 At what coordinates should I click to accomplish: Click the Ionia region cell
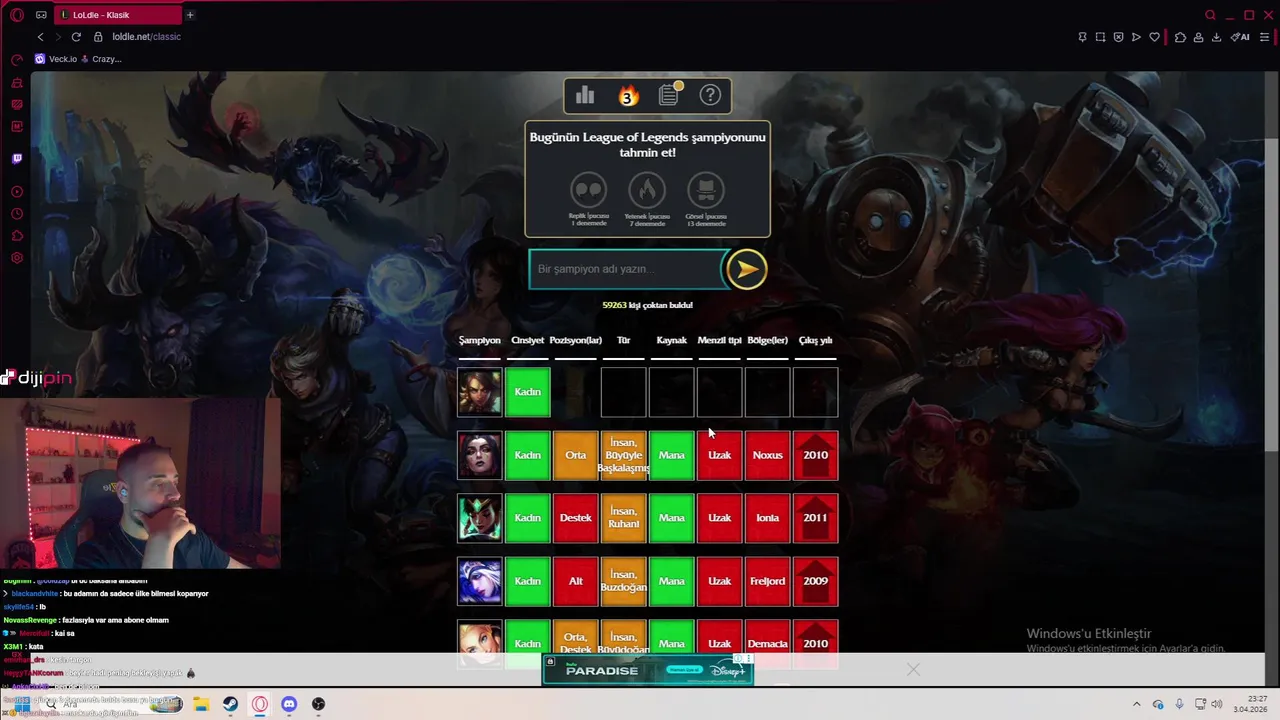click(x=767, y=518)
